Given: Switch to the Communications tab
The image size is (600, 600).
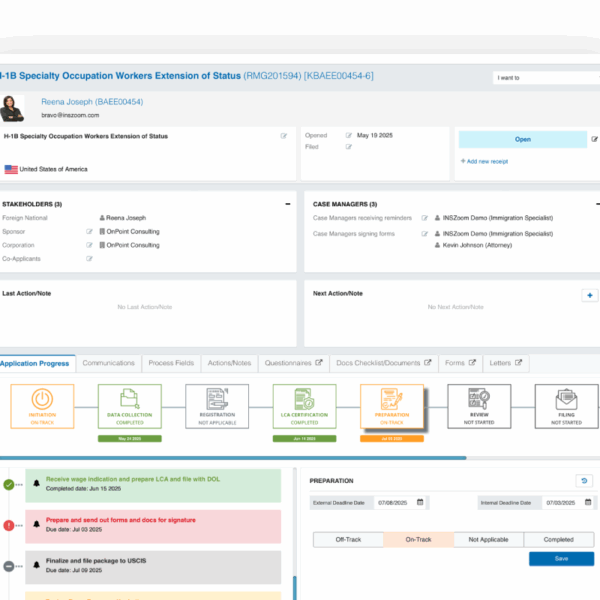Looking at the screenshot, I should click(x=108, y=363).
